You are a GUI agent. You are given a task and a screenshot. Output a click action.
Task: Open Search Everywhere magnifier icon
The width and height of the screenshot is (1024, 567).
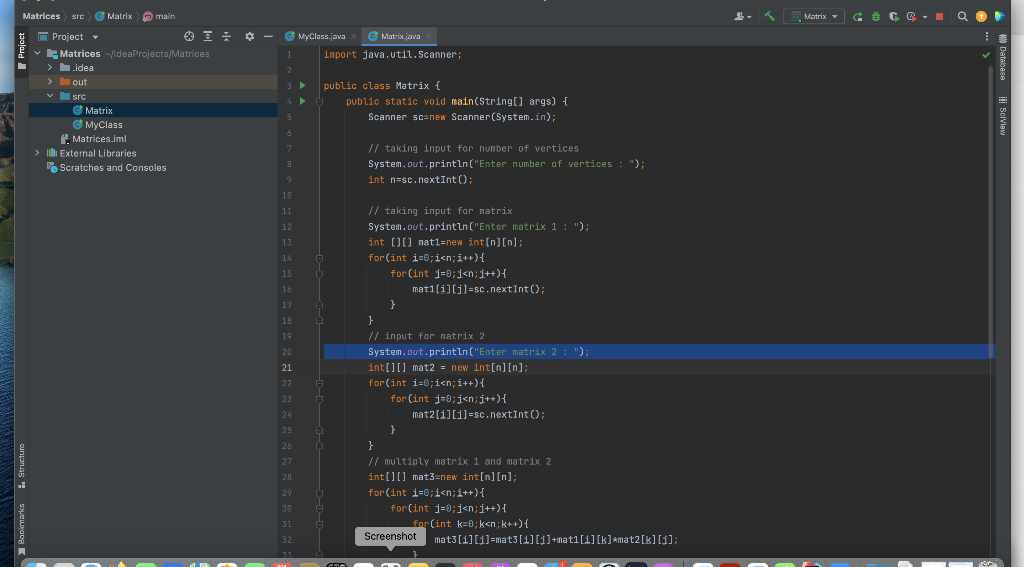point(962,16)
